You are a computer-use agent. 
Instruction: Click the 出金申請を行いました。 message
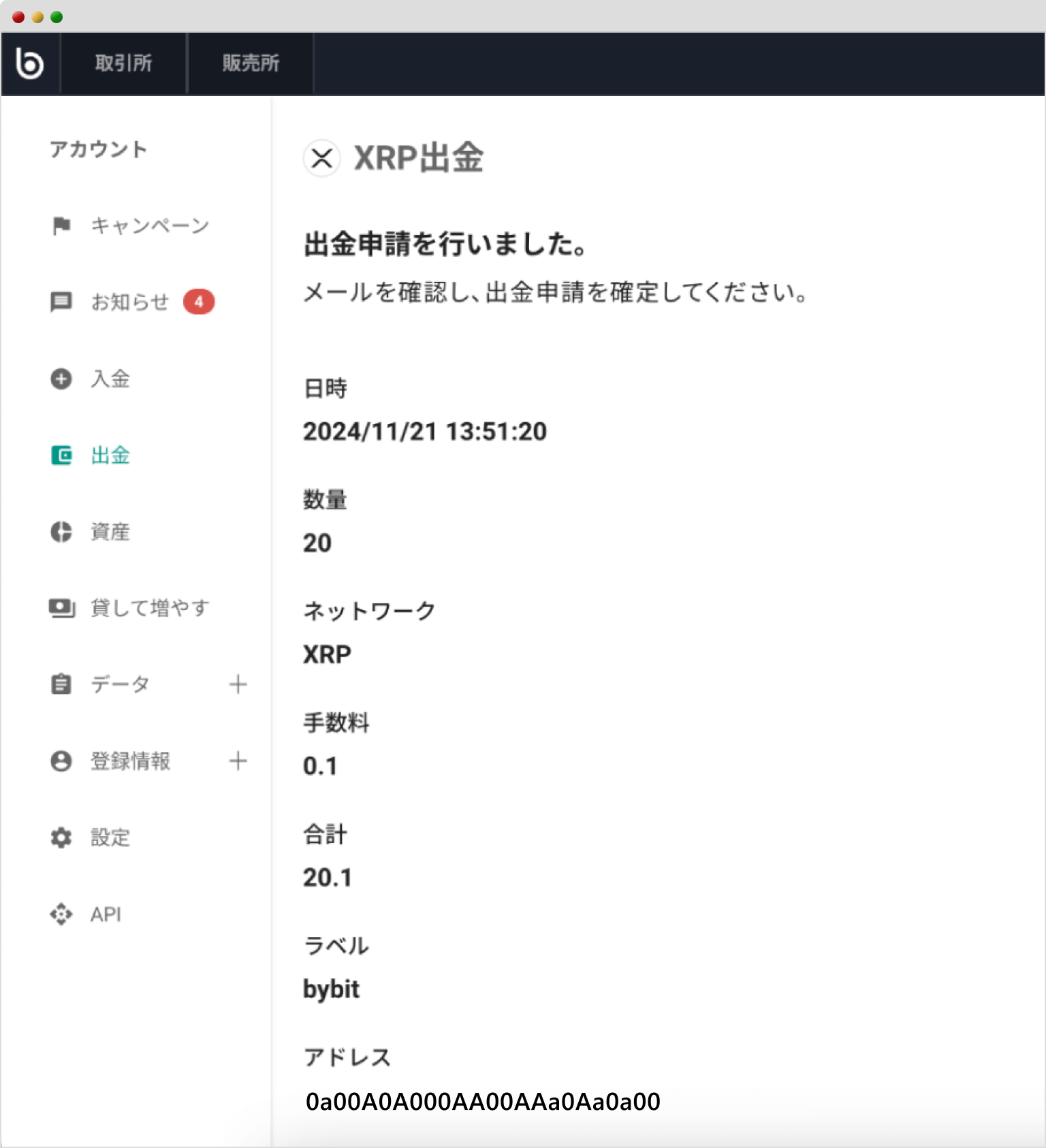(x=446, y=244)
